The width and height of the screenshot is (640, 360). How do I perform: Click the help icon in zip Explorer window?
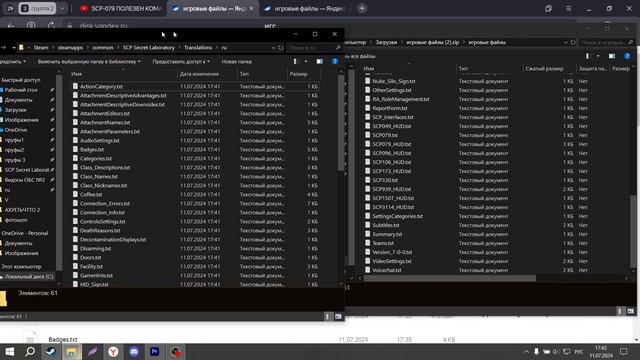coord(627,56)
